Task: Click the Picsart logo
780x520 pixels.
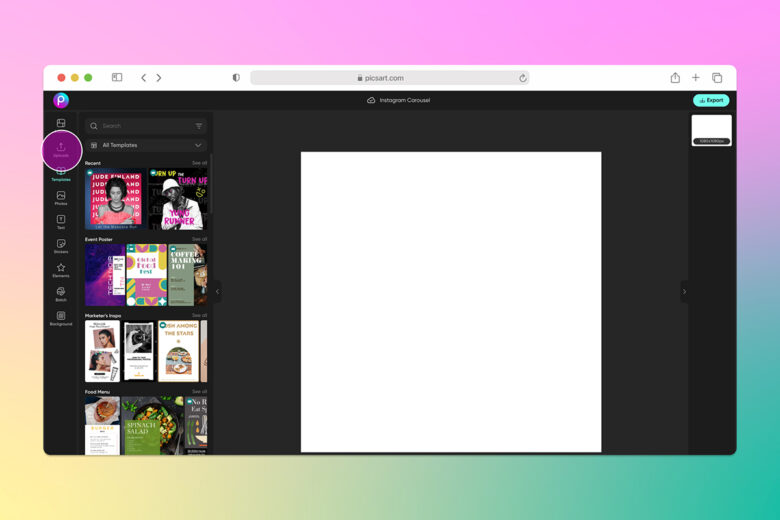Action: click(x=61, y=101)
